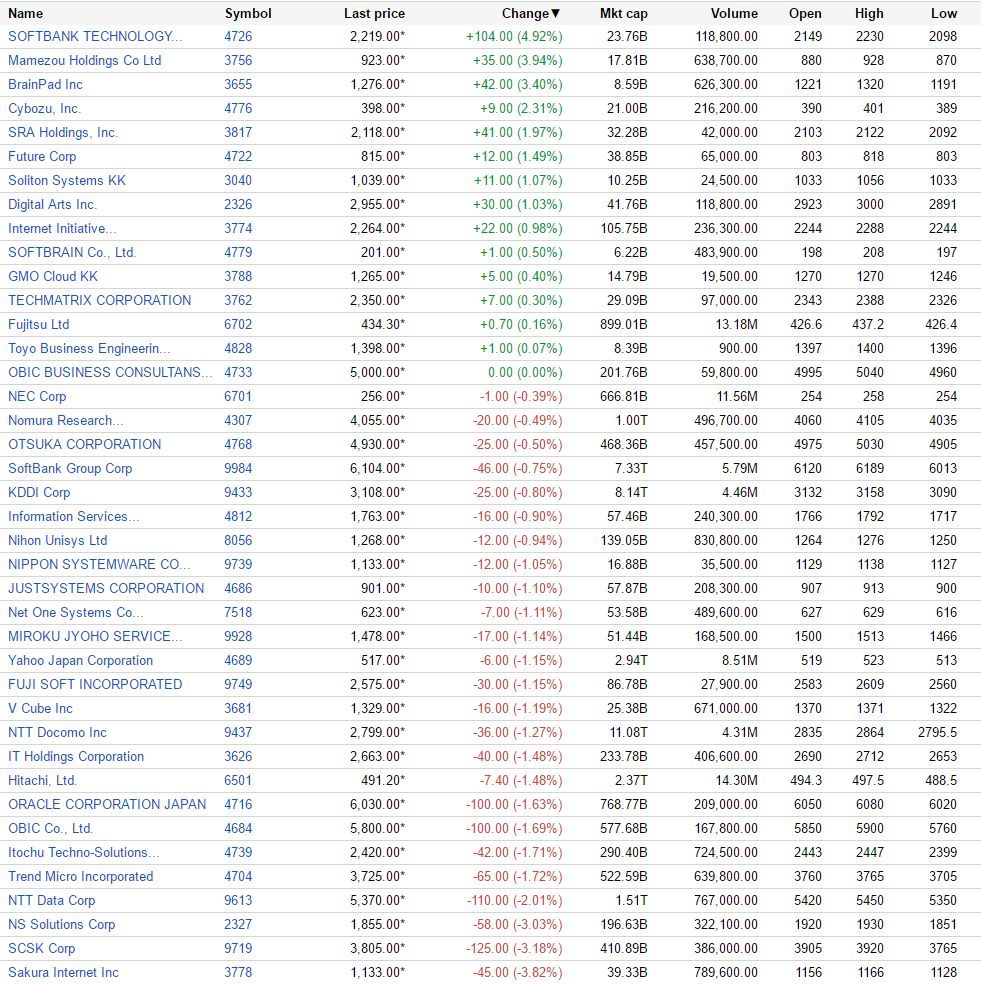The width and height of the screenshot is (981, 984).
Task: Open Itochu Techno-Solutions link
Action: (x=83, y=852)
